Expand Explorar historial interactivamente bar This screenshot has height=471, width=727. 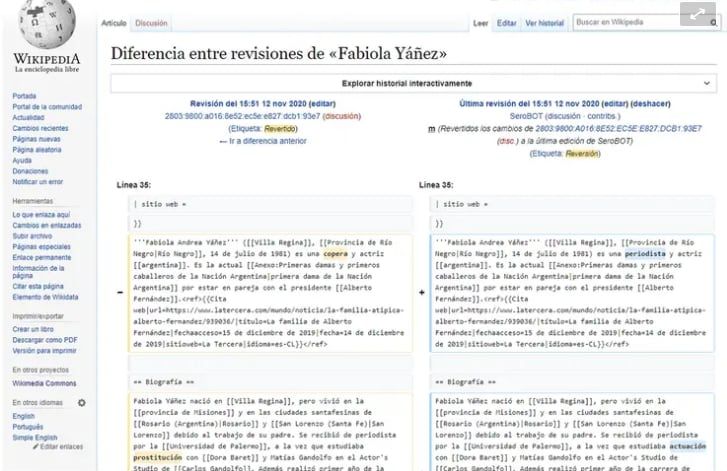click(406, 83)
